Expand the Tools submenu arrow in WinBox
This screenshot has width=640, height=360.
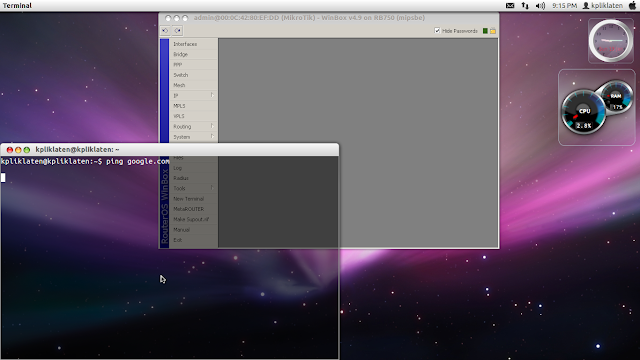212,188
